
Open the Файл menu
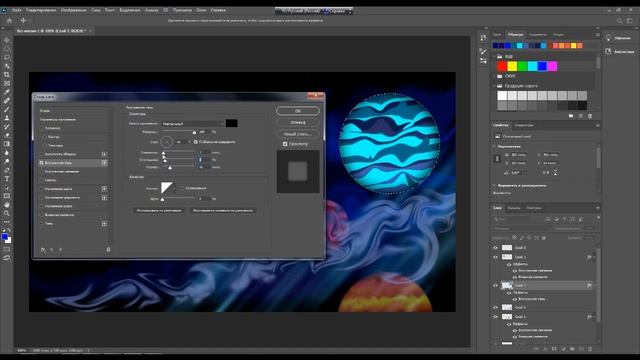(17, 10)
